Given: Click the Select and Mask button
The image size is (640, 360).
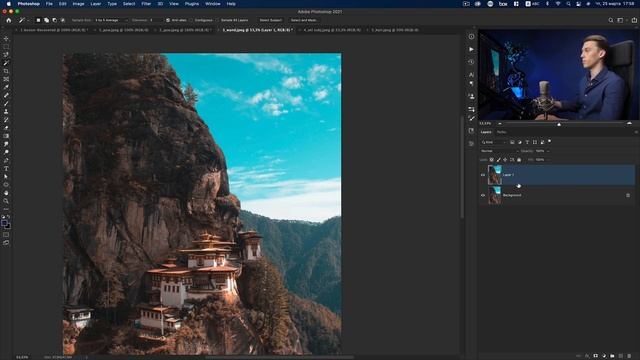Looking at the screenshot, I should [304, 20].
